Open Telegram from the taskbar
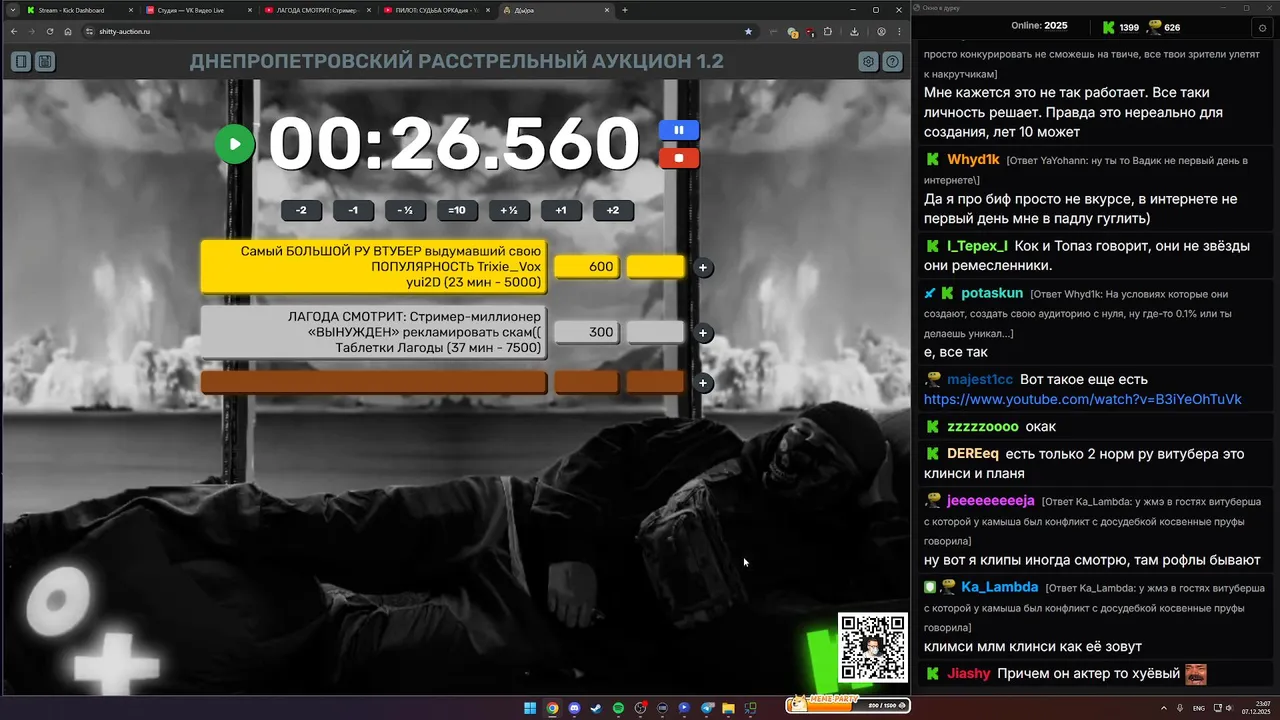The height and width of the screenshot is (720, 1280). click(706, 708)
